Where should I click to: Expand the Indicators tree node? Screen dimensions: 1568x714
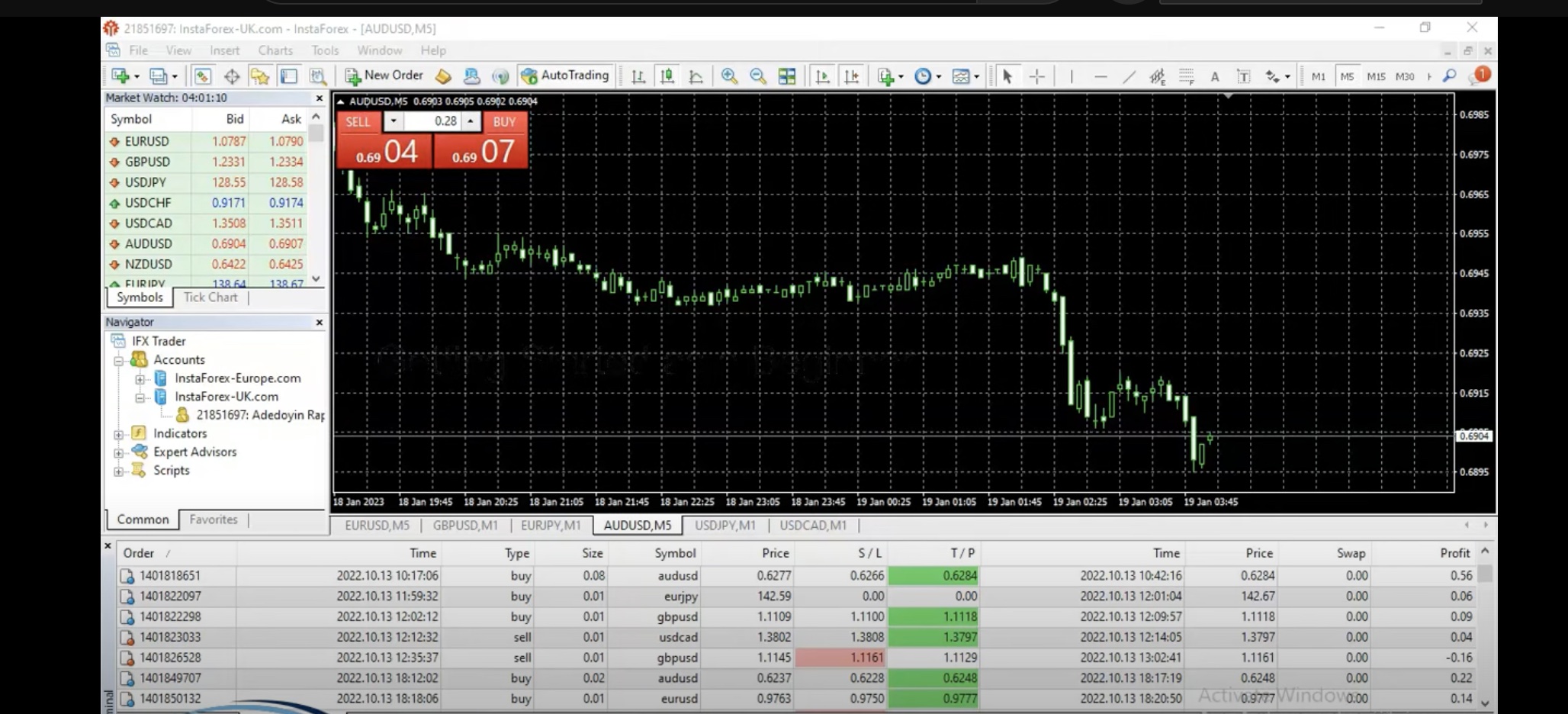tap(119, 434)
